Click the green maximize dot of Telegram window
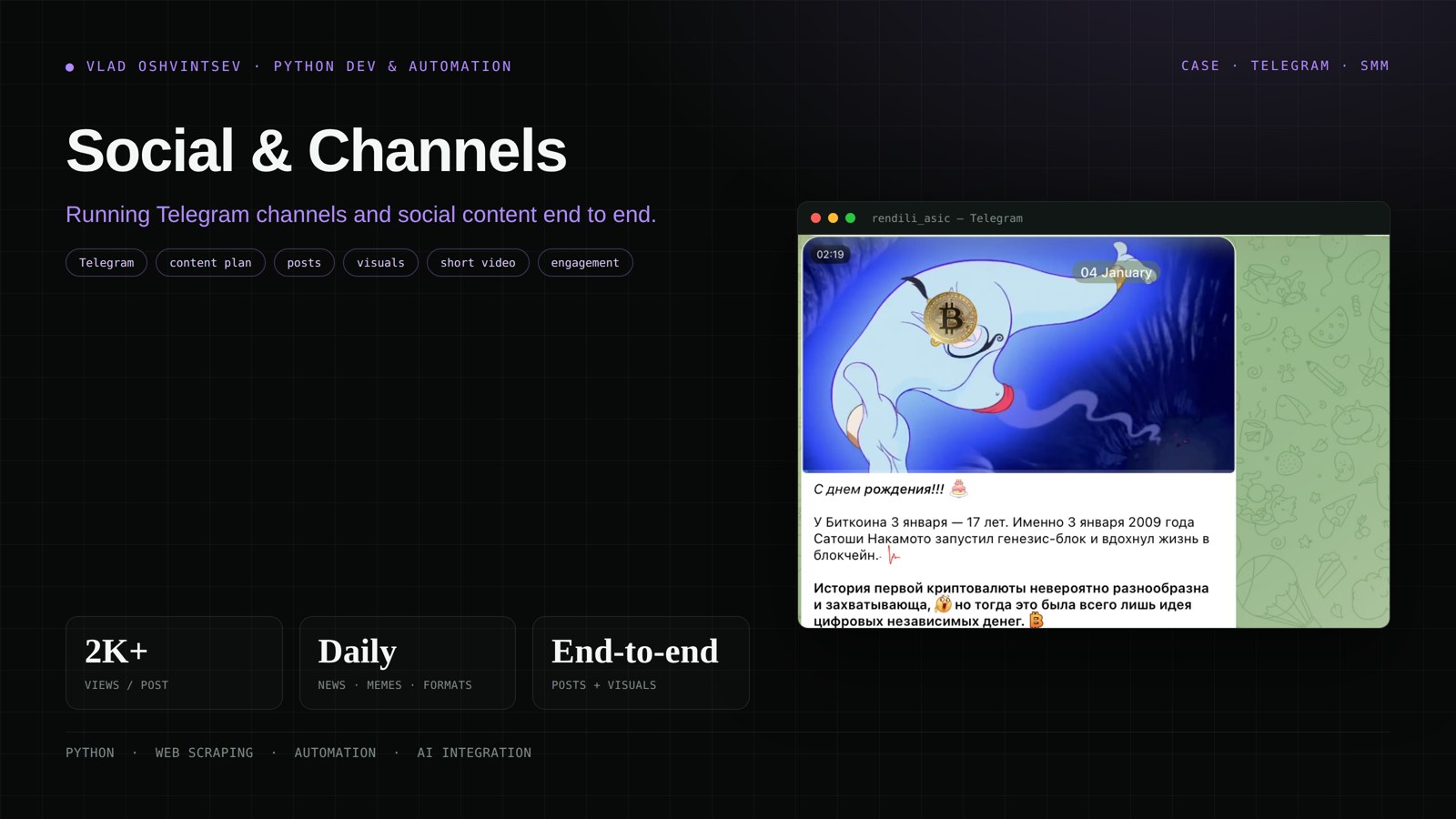Viewport: 1456px width, 819px height. tap(850, 218)
